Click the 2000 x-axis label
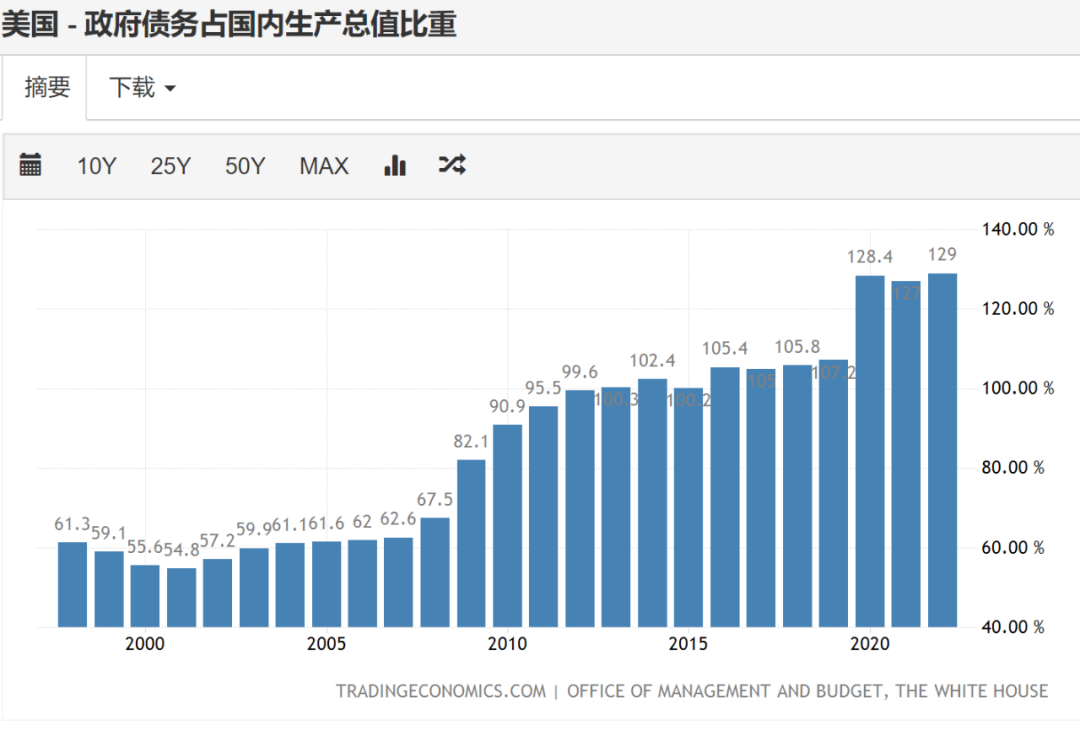The width and height of the screenshot is (1080, 732). point(145,644)
